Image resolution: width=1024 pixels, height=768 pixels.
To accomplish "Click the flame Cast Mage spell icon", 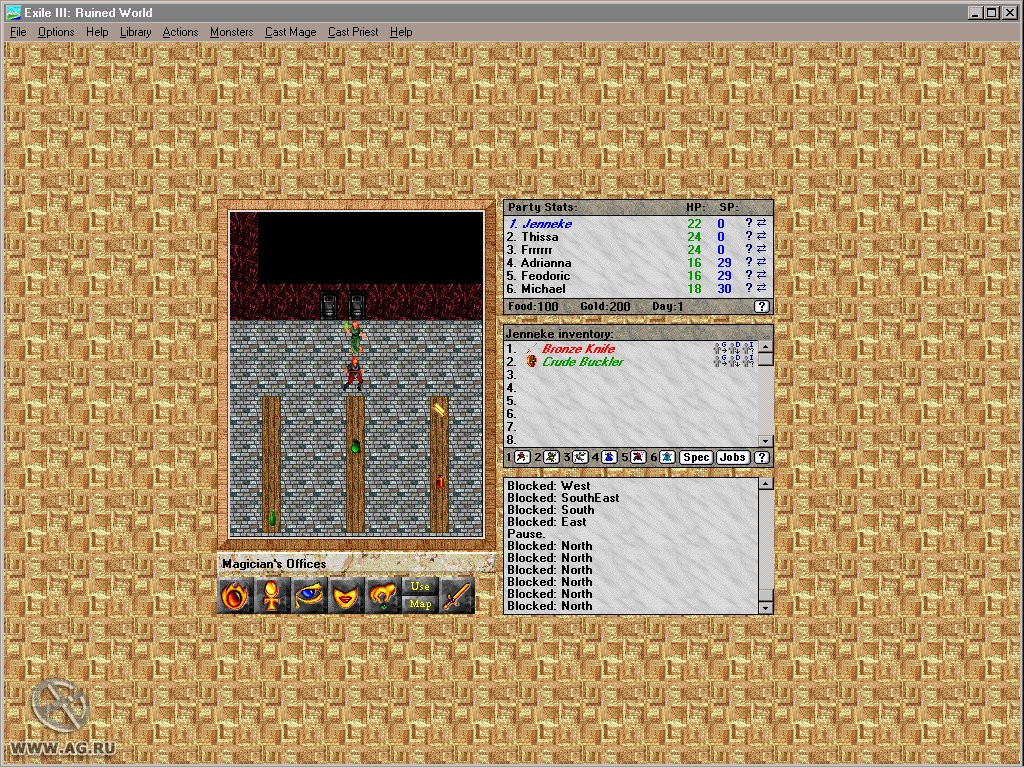I will click(x=235, y=596).
